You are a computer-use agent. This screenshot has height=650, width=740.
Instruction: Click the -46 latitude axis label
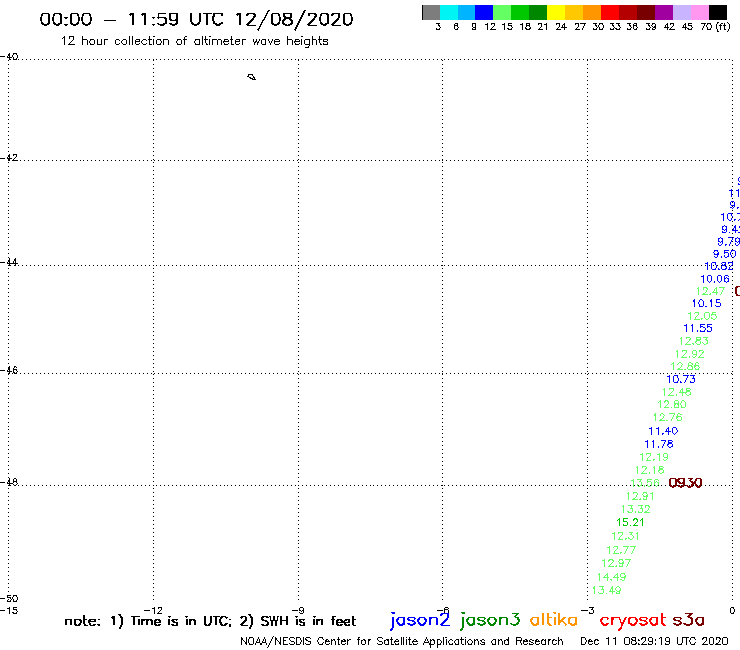click(9, 370)
